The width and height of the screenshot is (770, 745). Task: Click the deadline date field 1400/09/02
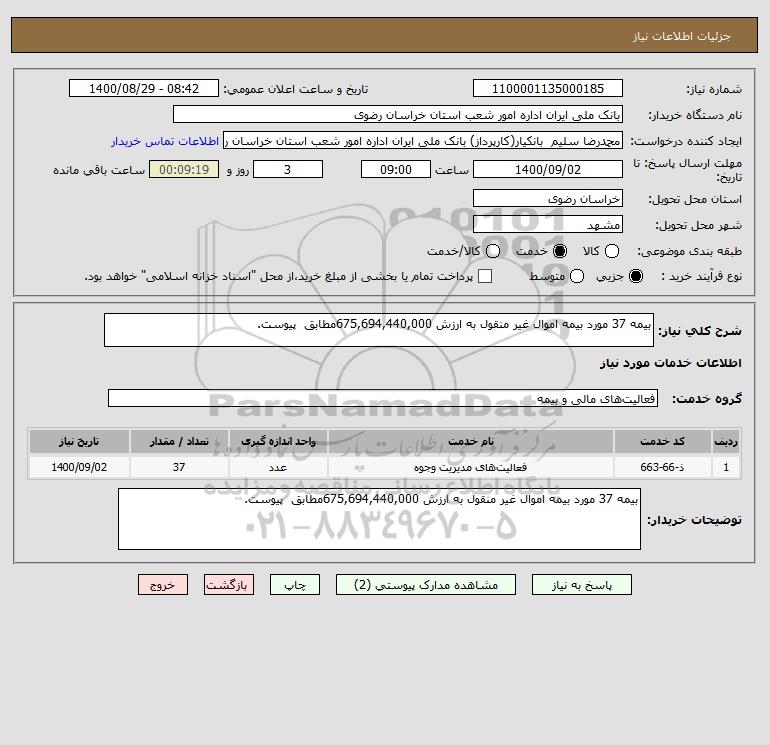coord(548,169)
